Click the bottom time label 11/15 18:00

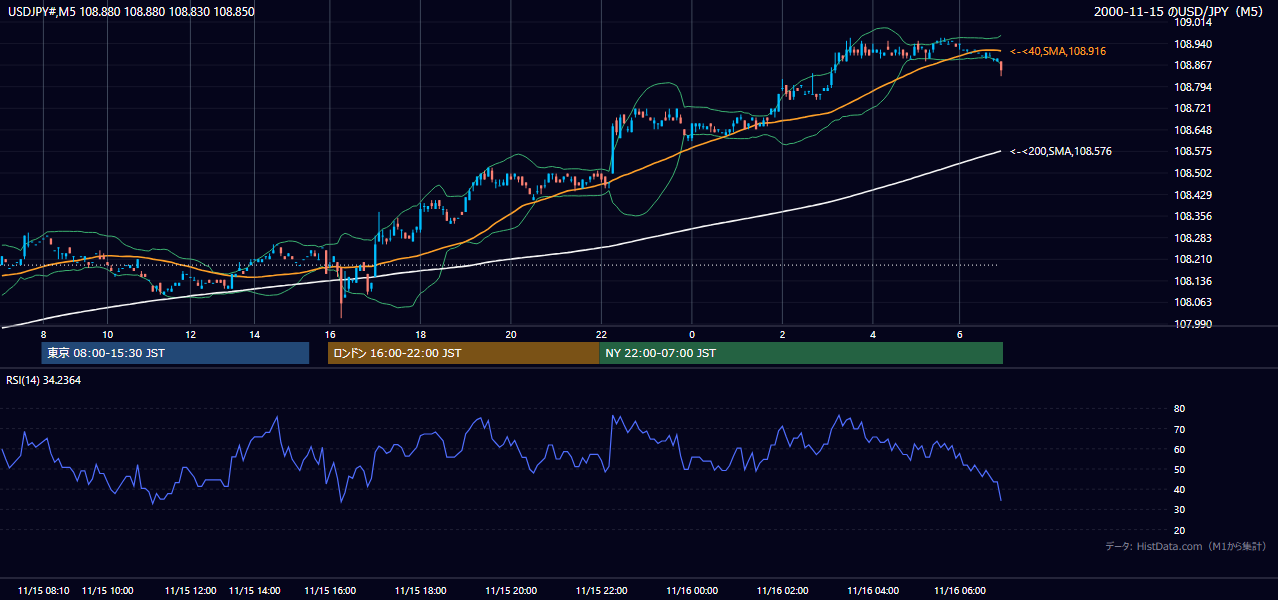pos(421,591)
